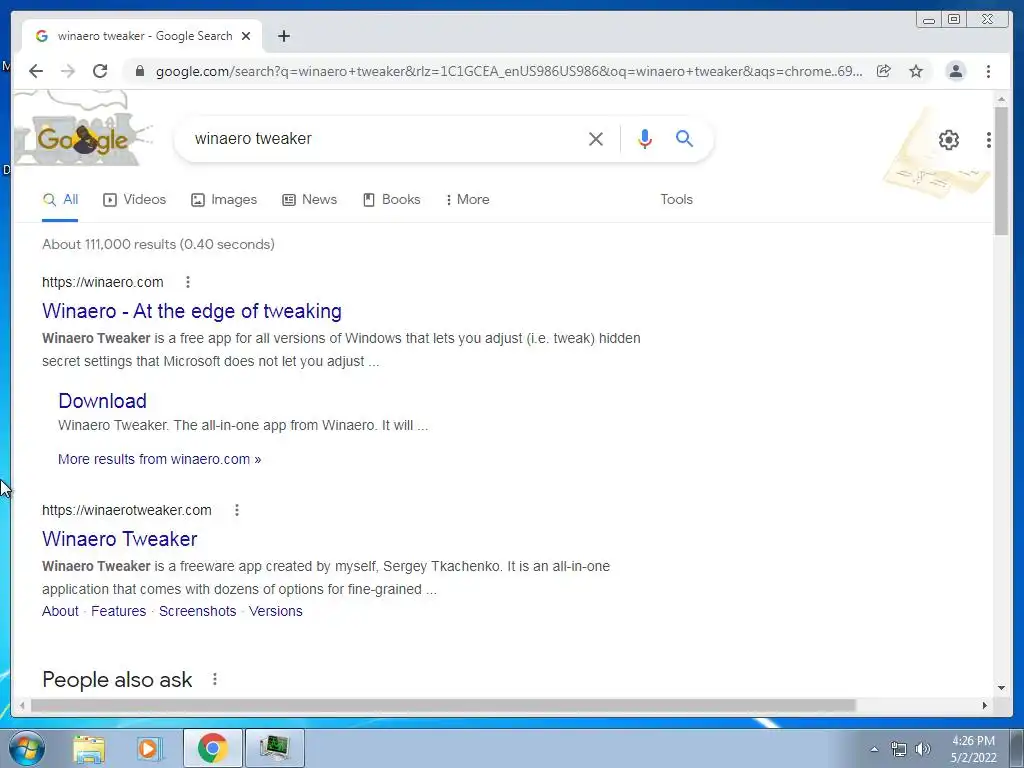Viewport: 1024px width, 768px height.
Task: Switch to the Images results tab
Action: [224, 200]
